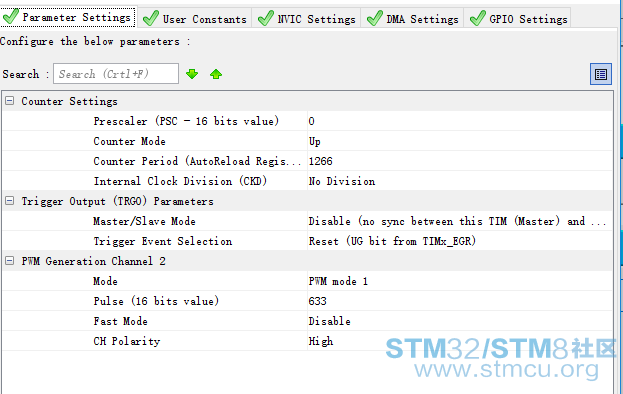Switch to the Parameter Settings tab
The image size is (623, 394).
[68, 17]
